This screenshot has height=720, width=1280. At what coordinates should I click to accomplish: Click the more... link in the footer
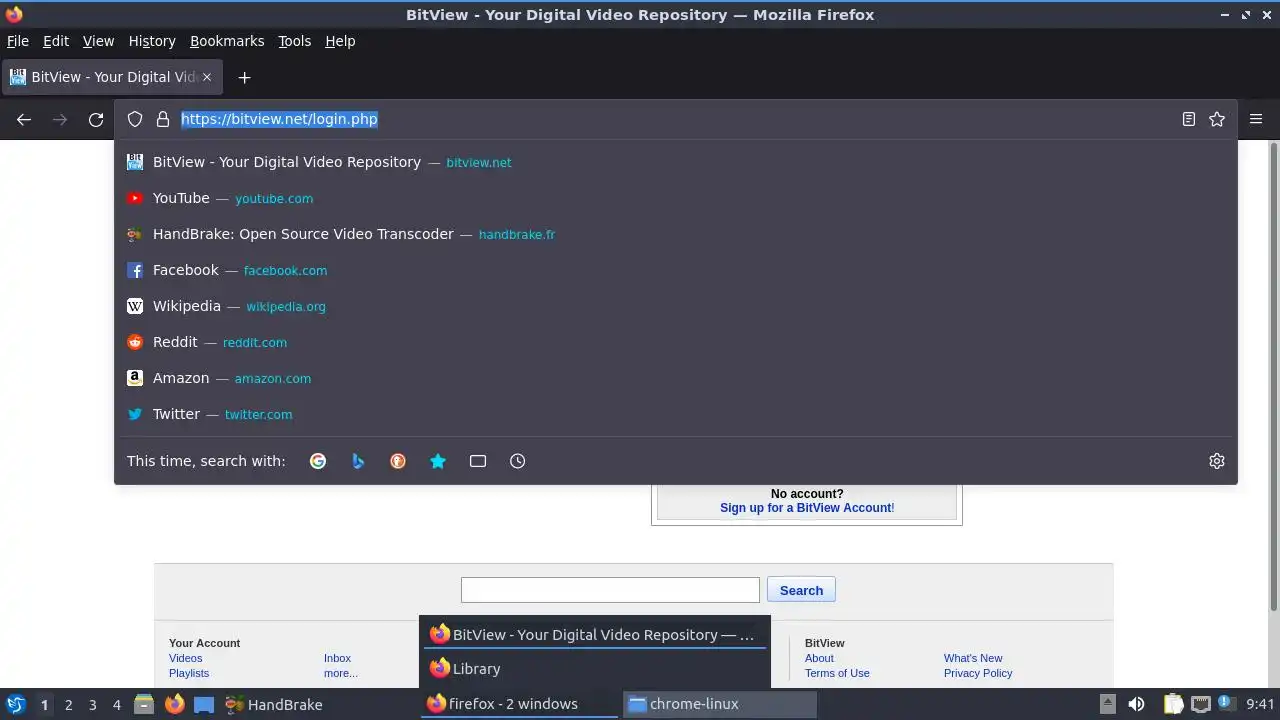[x=341, y=673]
